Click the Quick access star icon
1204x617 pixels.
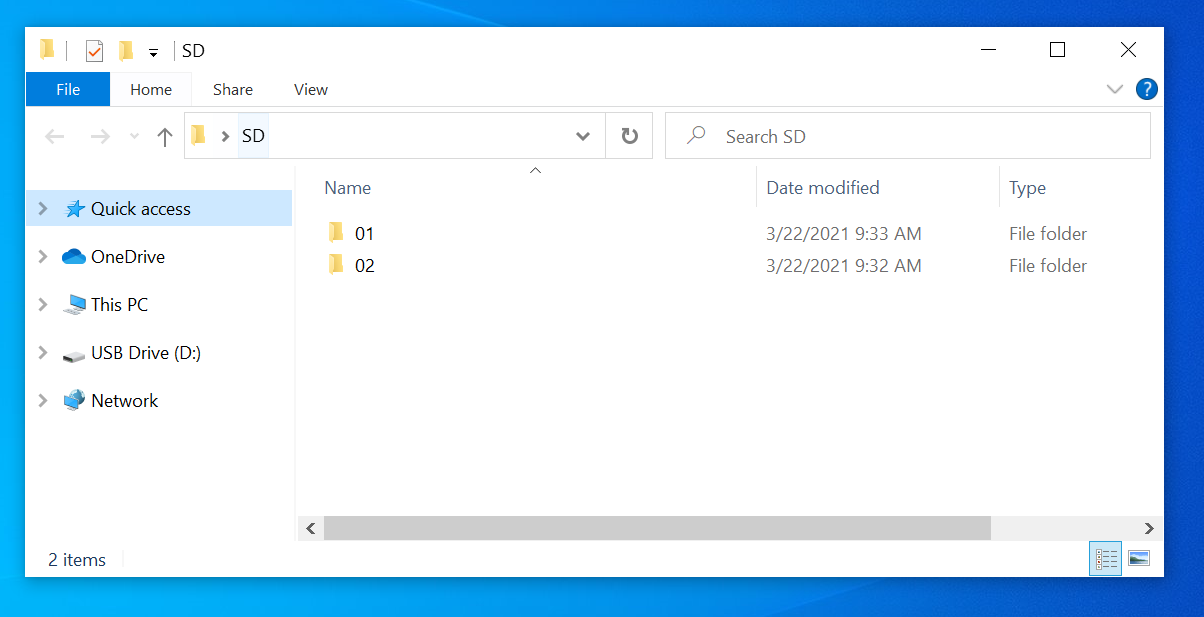point(74,208)
